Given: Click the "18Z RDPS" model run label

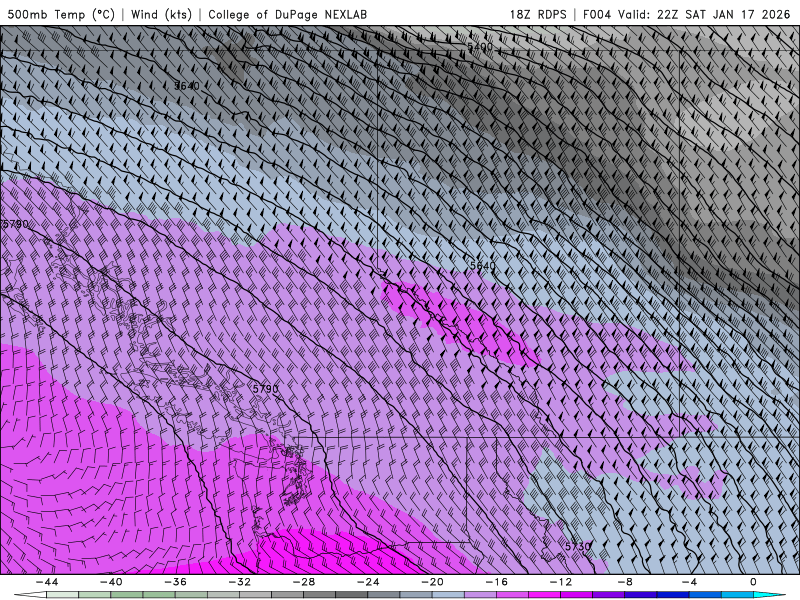Looking at the screenshot, I should tap(538, 14).
